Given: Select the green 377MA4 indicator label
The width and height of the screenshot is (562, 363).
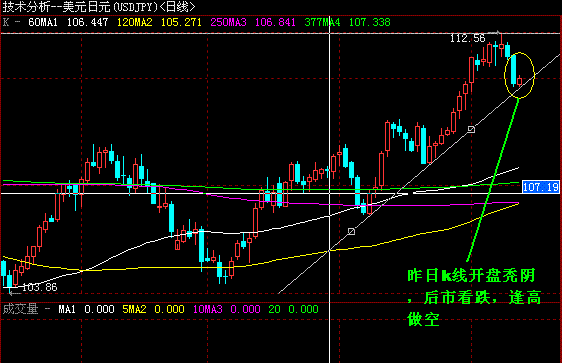Looking at the screenshot, I should click(322, 23).
